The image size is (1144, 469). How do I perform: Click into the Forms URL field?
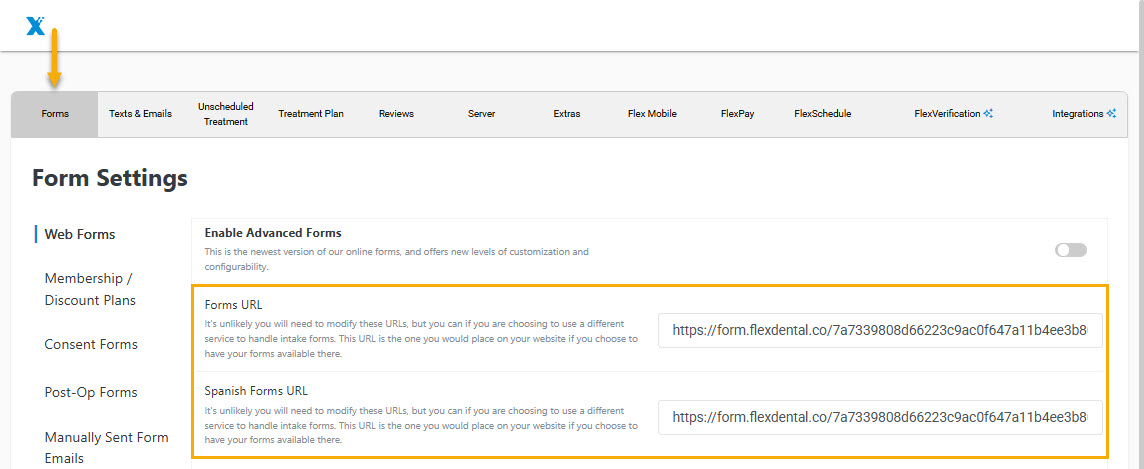coord(880,330)
